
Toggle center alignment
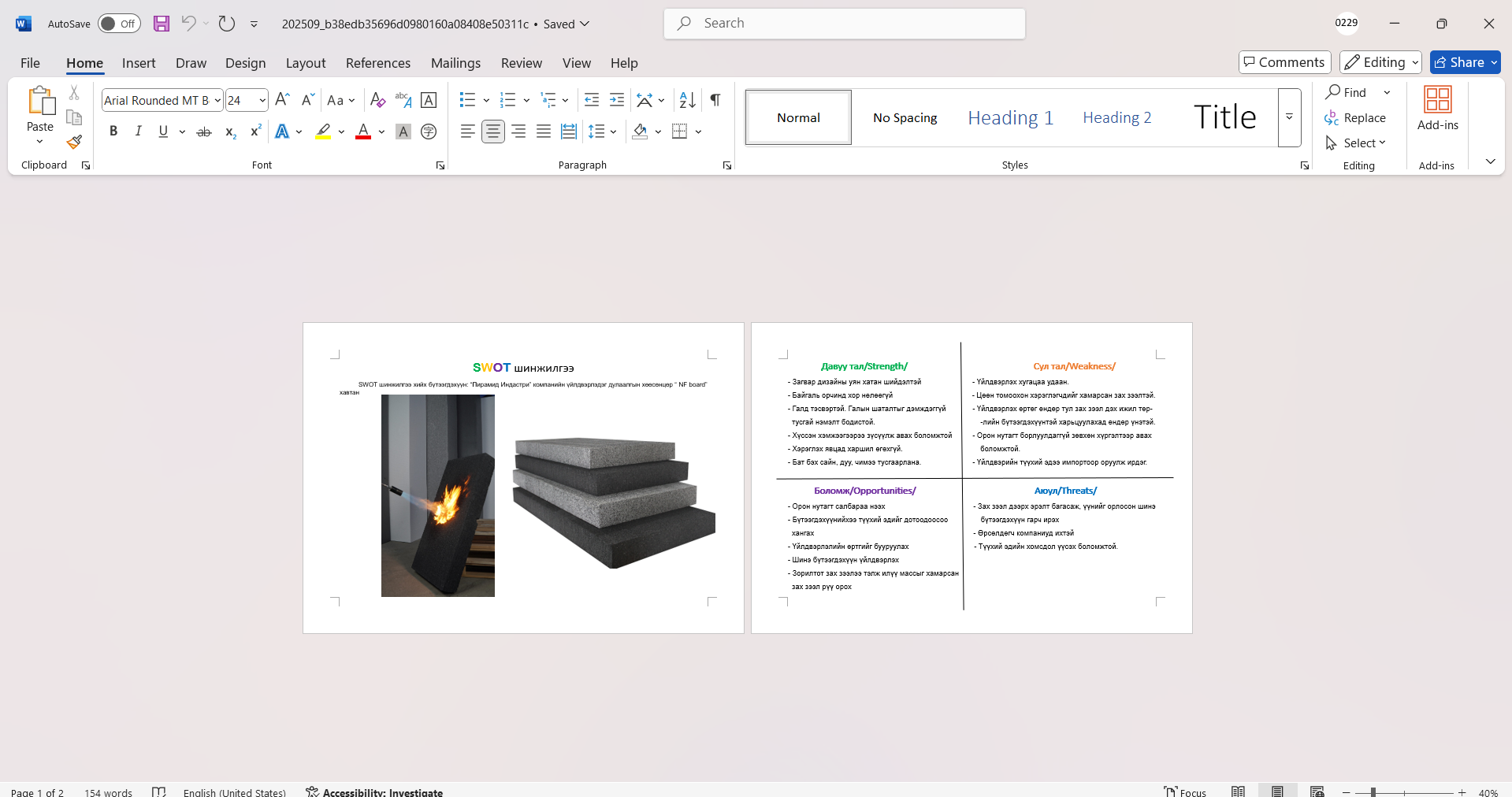coord(493,132)
